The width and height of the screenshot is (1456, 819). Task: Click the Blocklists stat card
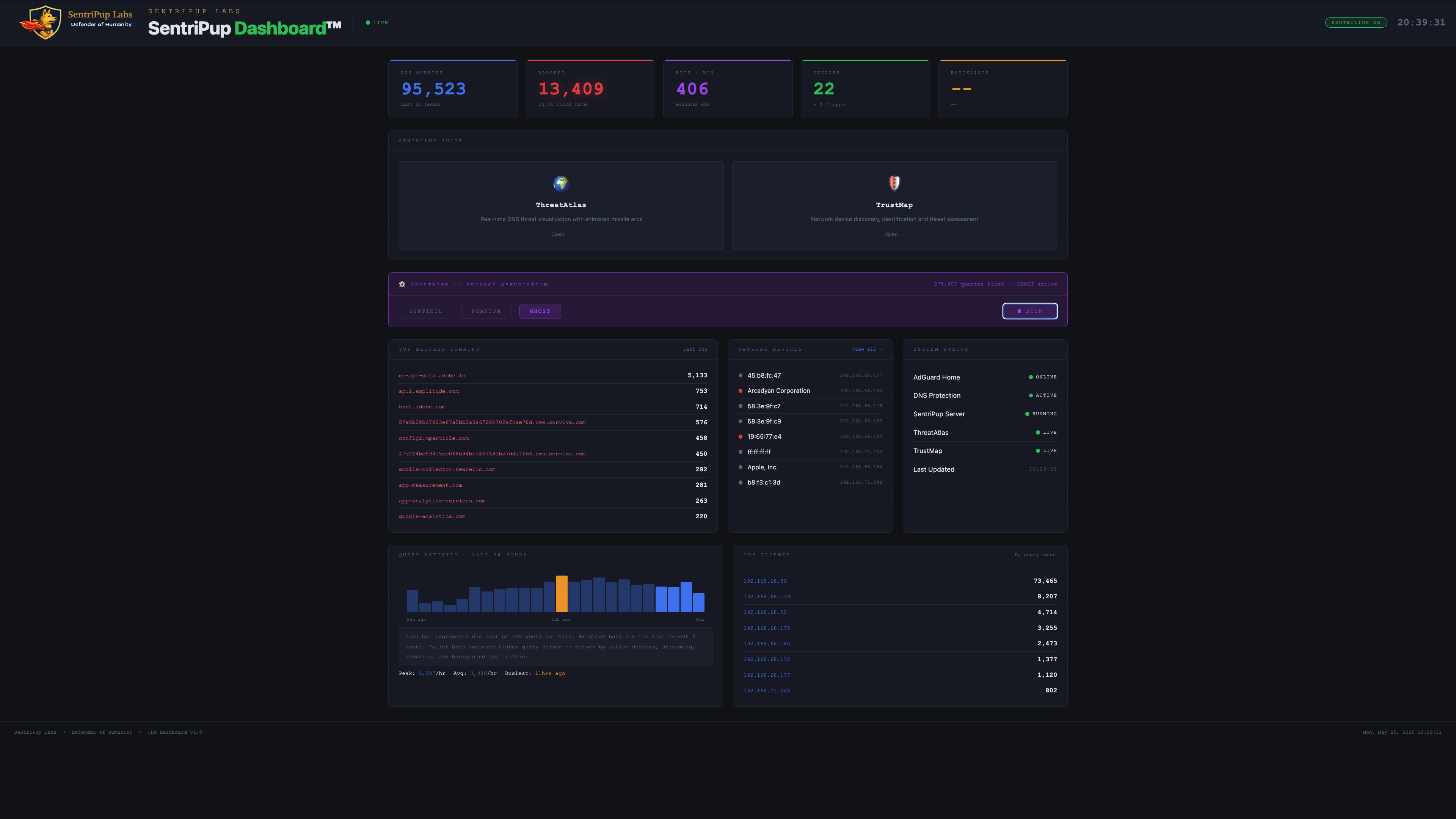pyautogui.click(x=1003, y=89)
